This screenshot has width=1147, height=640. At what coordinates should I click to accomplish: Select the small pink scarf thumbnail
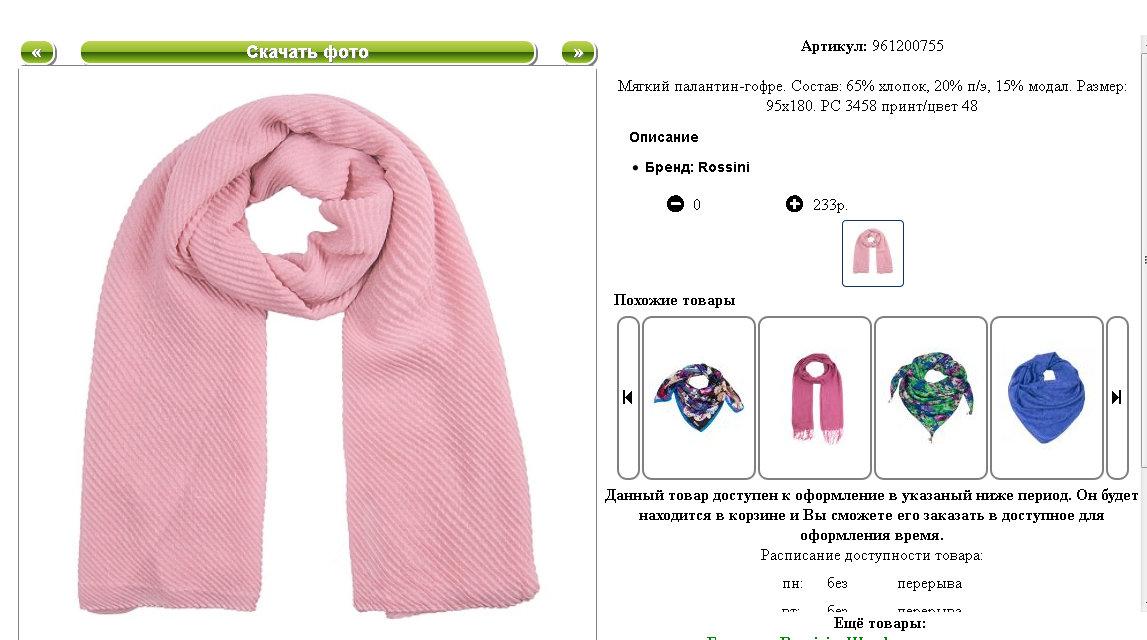pyautogui.click(x=873, y=253)
